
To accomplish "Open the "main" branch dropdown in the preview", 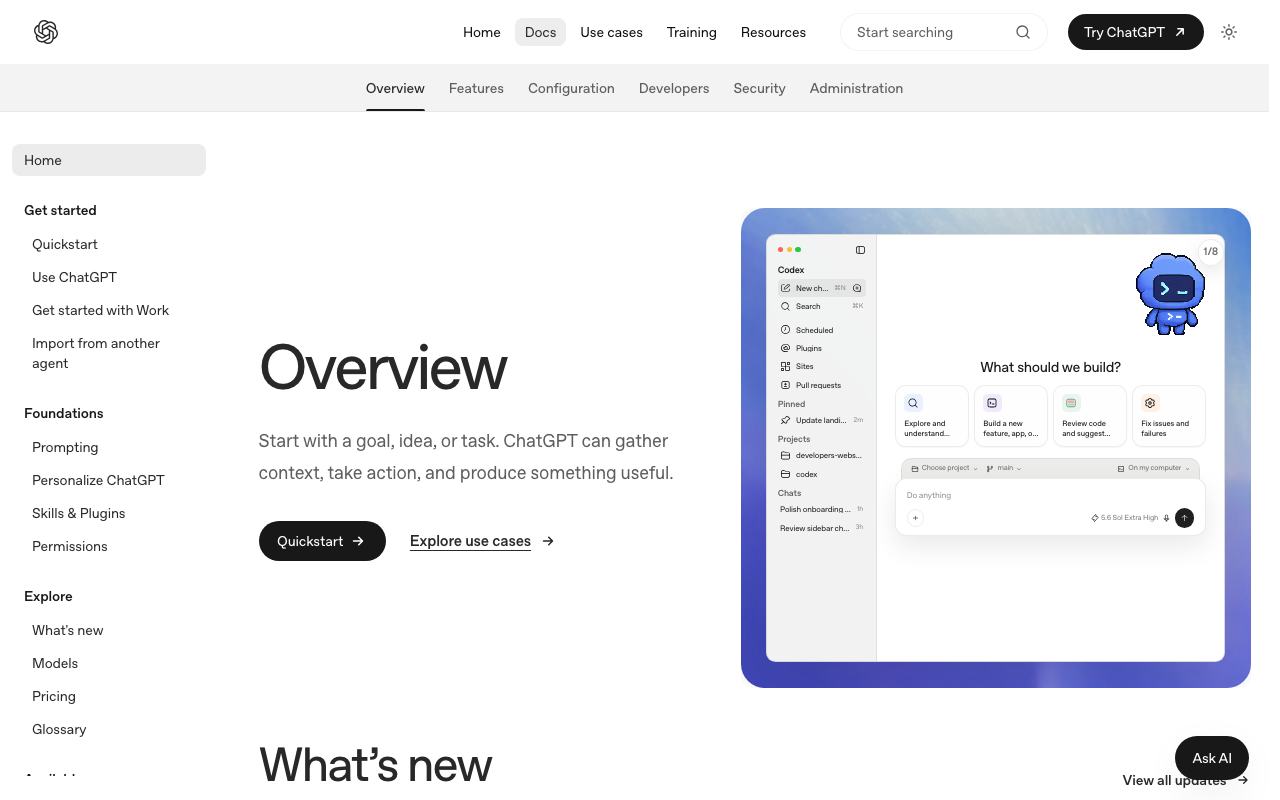I will [1004, 468].
